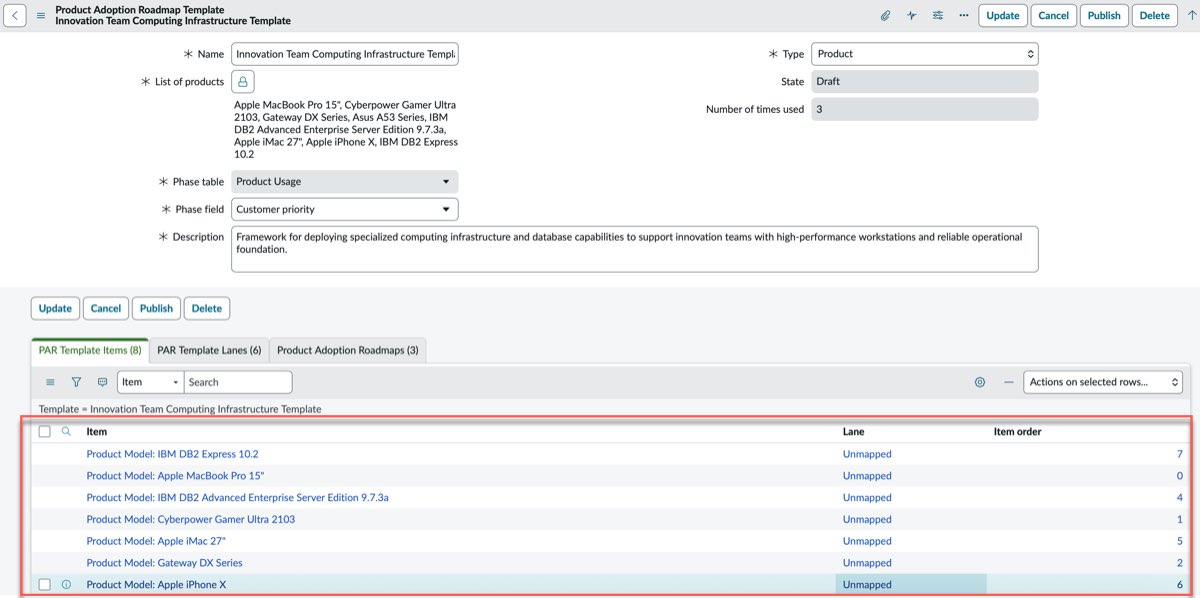
Task: Click the top Cancel button
Action: (1054, 15)
